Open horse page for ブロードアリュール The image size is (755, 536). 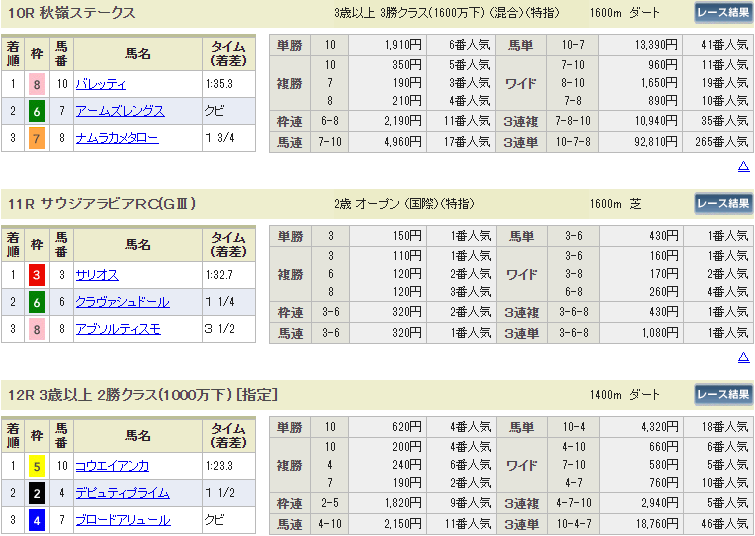coord(123,520)
